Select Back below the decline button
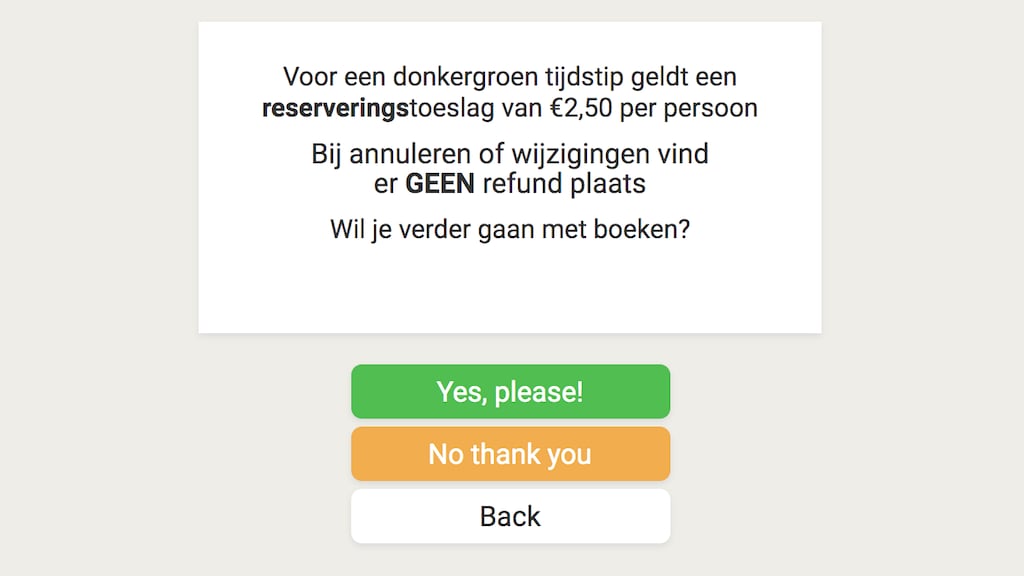Viewport: 1024px width, 576px height. click(x=510, y=515)
